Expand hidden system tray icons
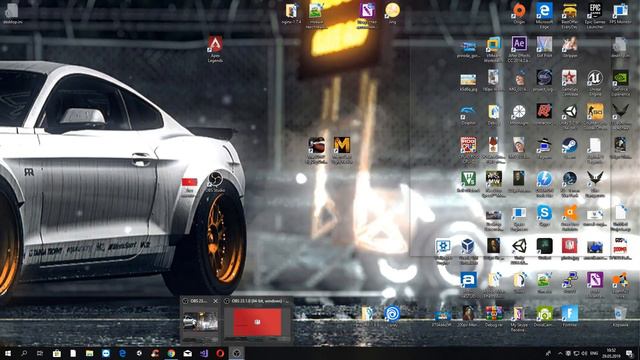Viewport: 640px width, 360px height. click(560, 353)
